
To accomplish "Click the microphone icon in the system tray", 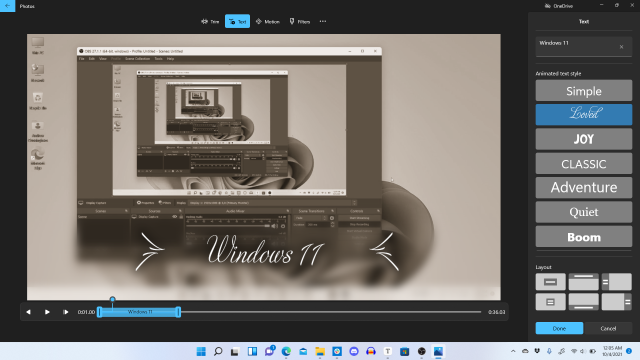I will pyautogui.click(x=549, y=351).
